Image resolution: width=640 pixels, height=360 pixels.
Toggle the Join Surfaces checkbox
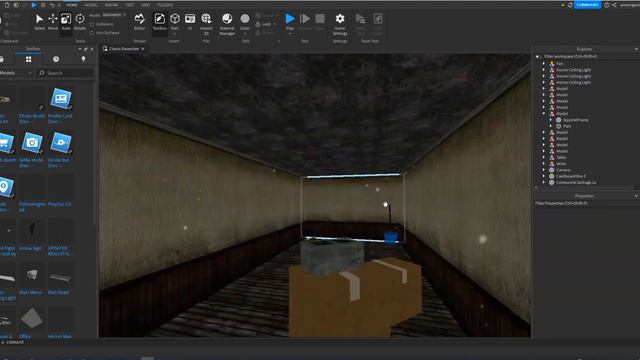[92, 33]
